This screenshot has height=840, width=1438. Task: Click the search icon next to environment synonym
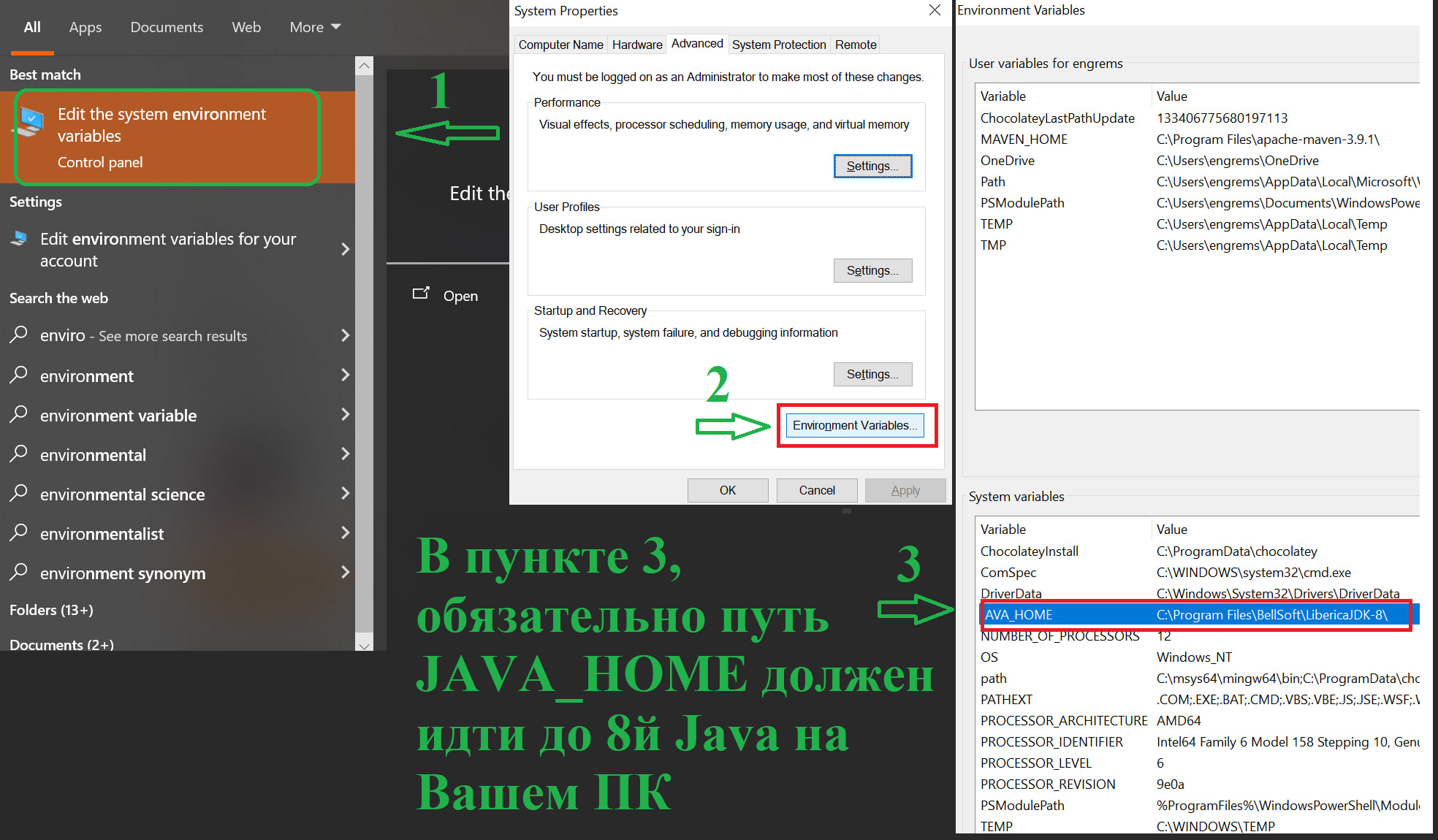click(x=19, y=572)
